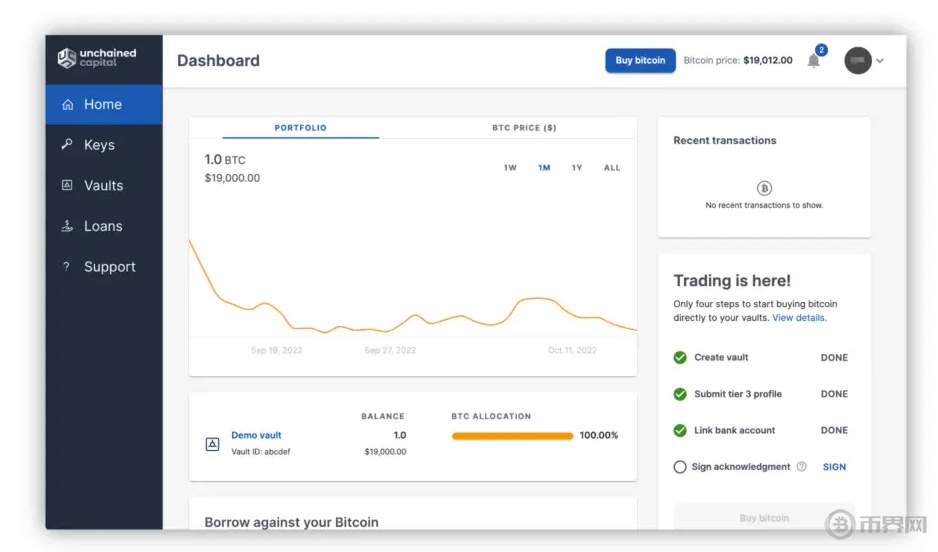Select the 1Y chart time range
938x552 pixels.
577,168
